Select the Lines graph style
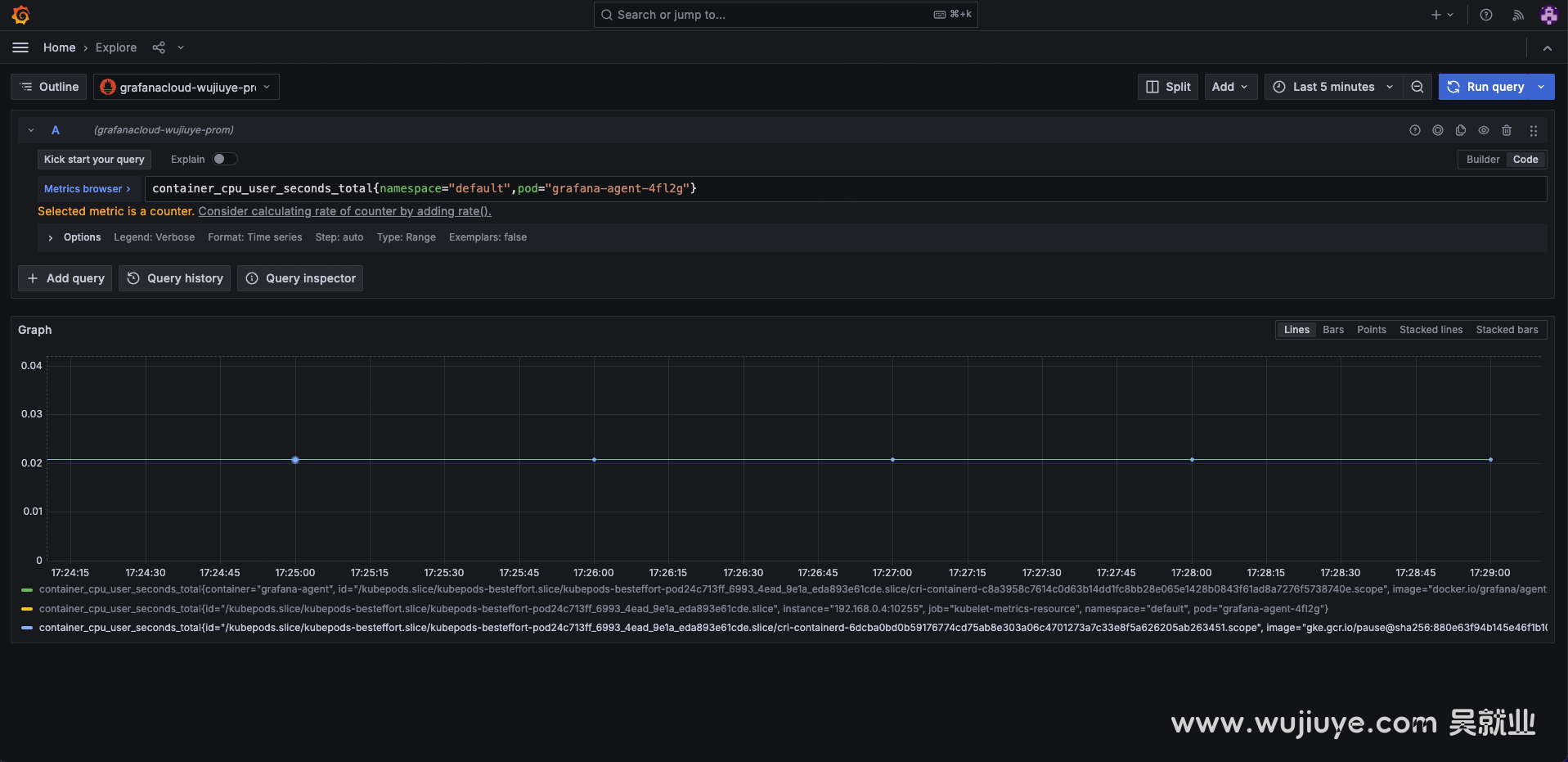The width and height of the screenshot is (1568, 762). click(x=1296, y=330)
